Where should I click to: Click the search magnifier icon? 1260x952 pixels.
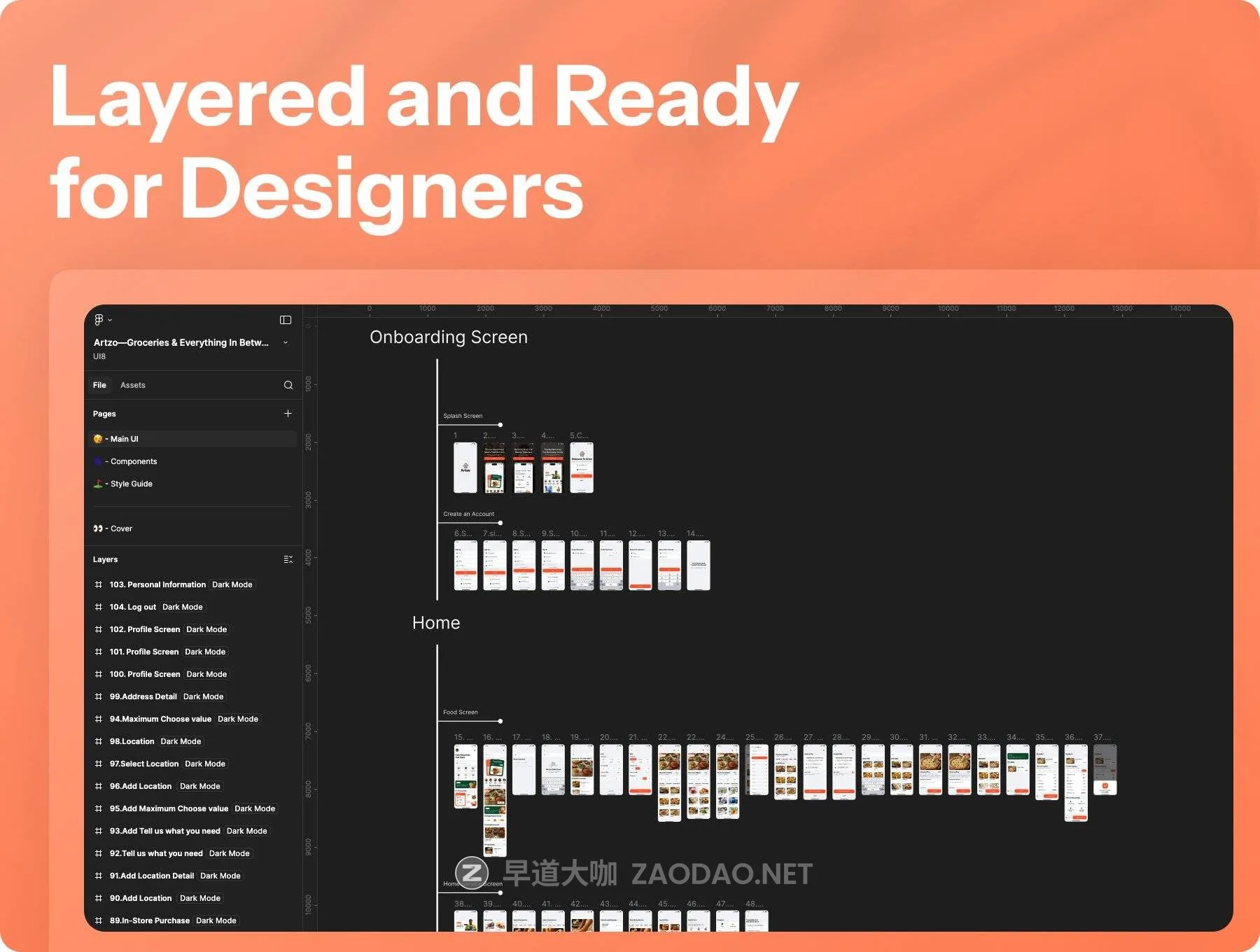coord(288,385)
